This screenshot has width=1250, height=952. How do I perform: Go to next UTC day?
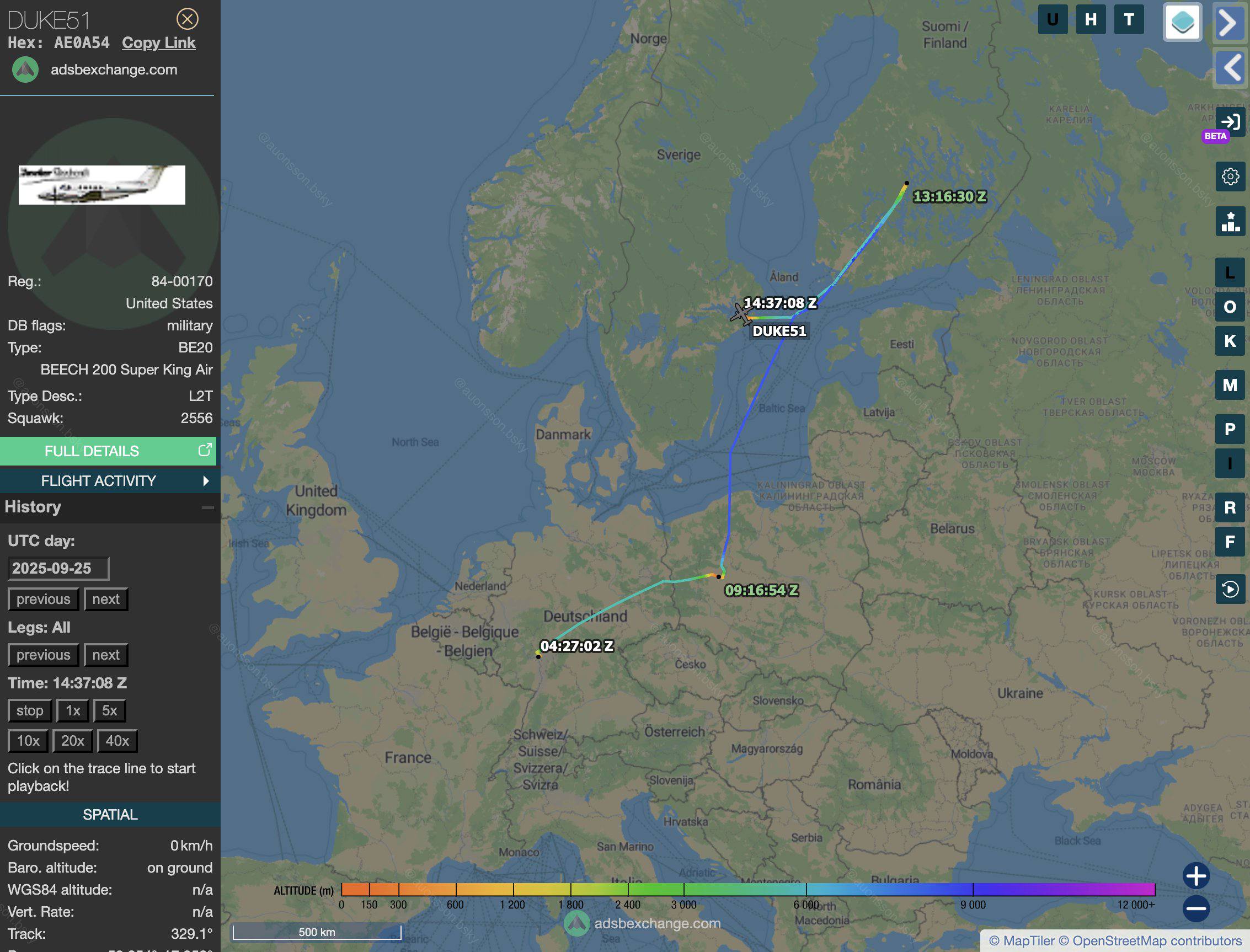[106, 599]
